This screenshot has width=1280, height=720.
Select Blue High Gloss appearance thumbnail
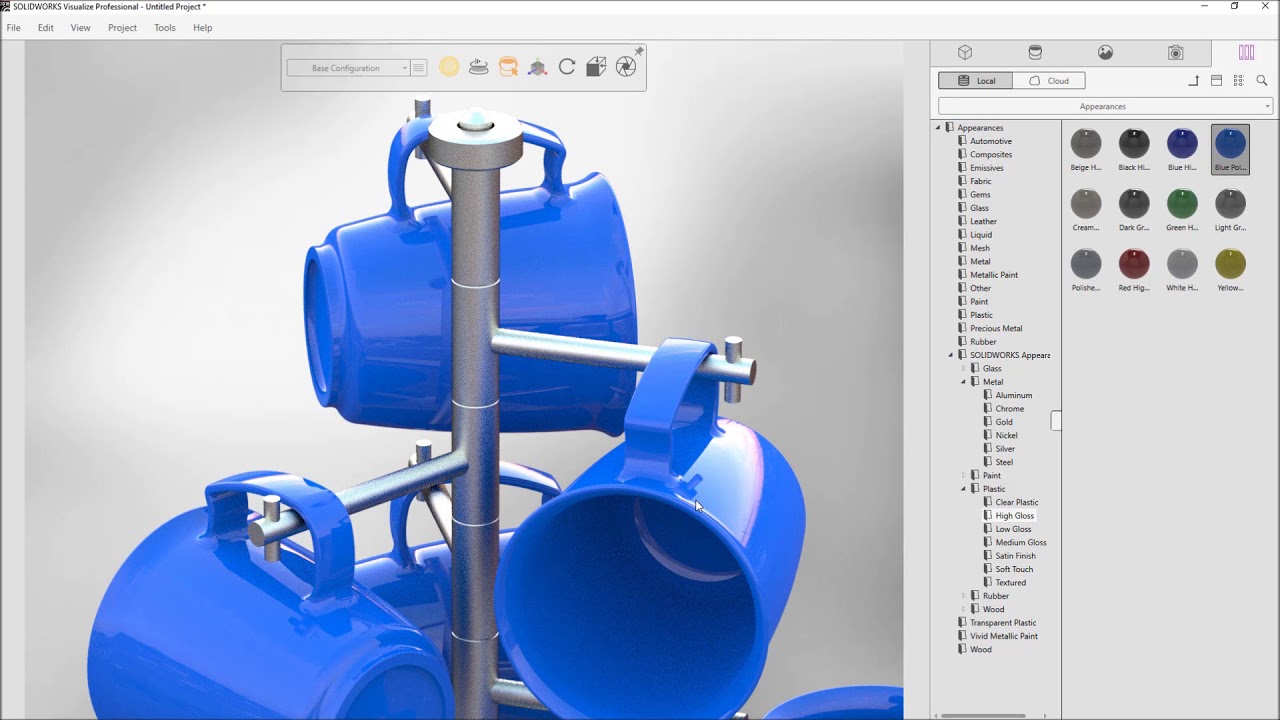[x=1182, y=149]
